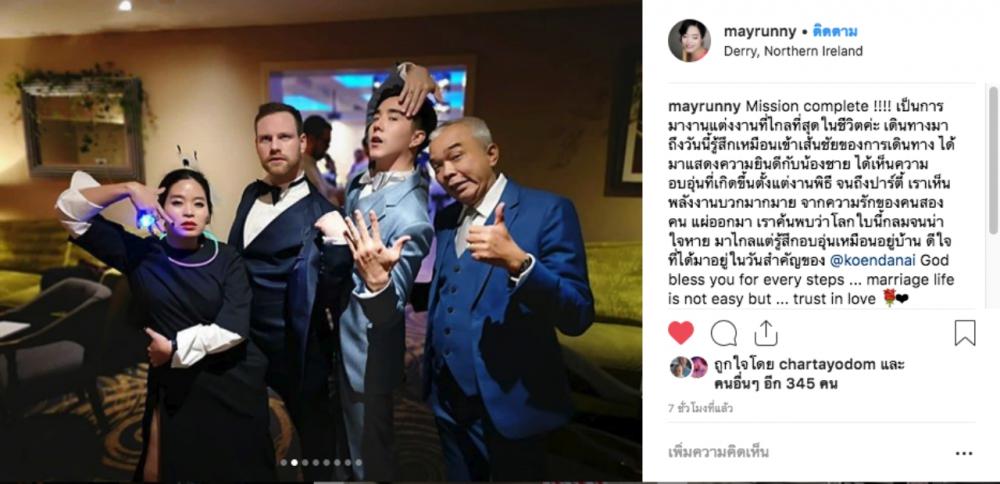View liker avatars beside chartayodom
The height and width of the screenshot is (484, 1000).
pyautogui.click(x=689, y=367)
